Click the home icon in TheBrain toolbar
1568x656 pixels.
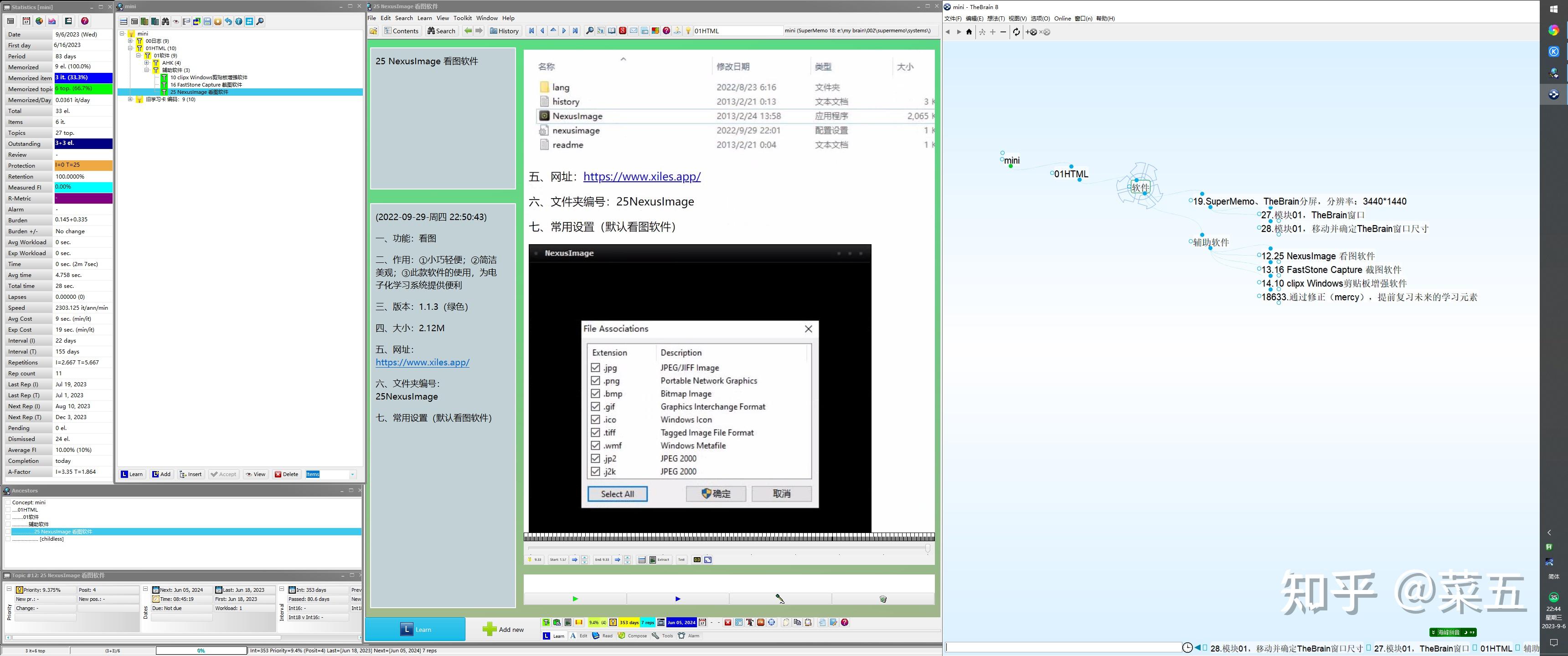coord(969,32)
